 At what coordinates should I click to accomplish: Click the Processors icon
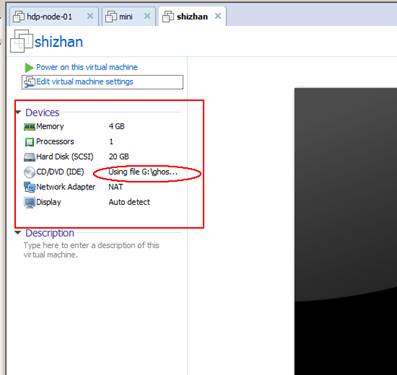click(29, 142)
